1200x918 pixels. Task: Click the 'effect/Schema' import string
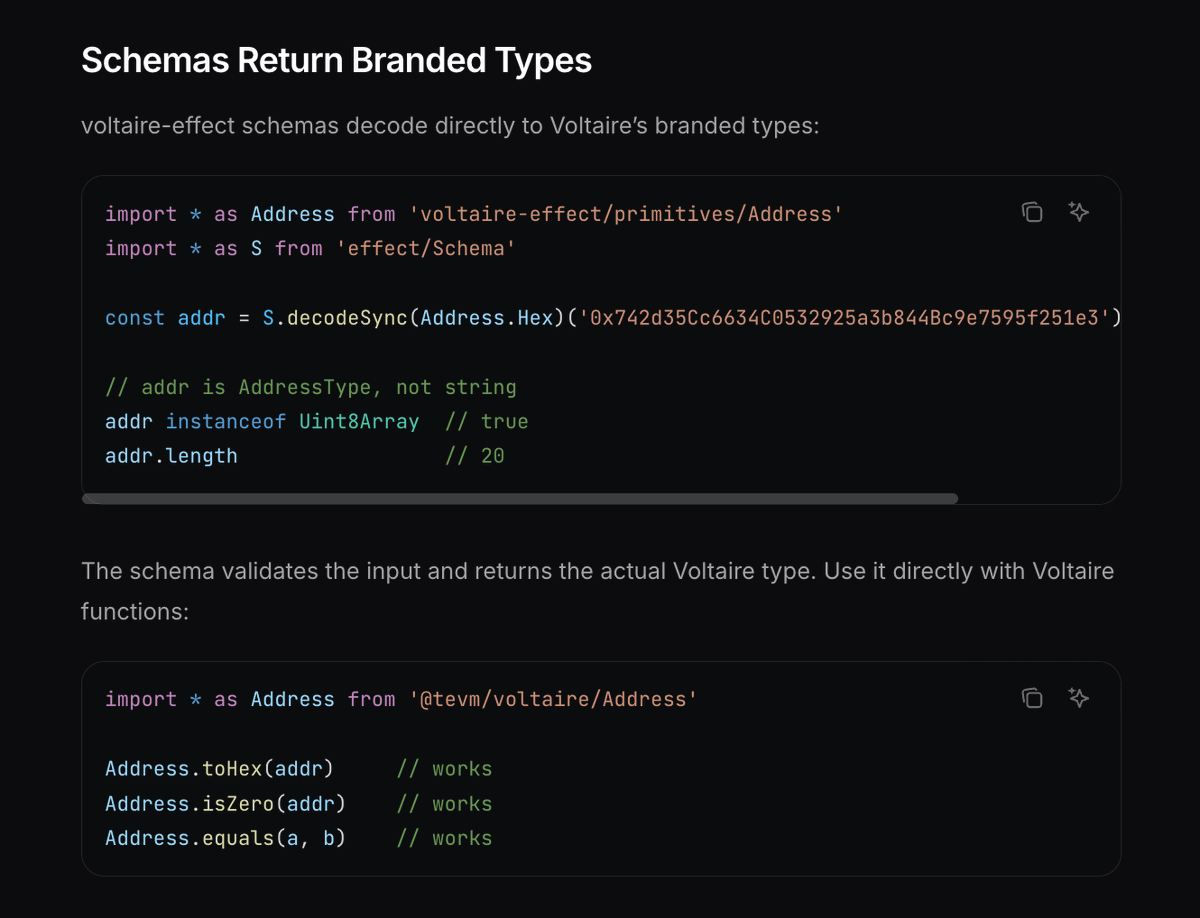427,248
